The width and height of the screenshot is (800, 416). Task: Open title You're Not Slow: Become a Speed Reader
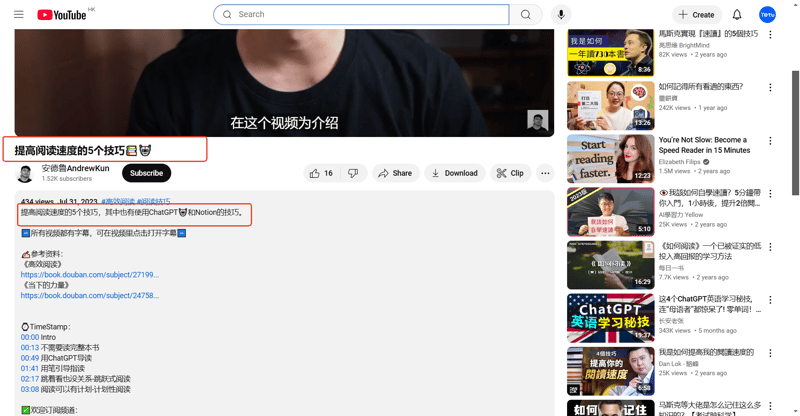(x=704, y=145)
